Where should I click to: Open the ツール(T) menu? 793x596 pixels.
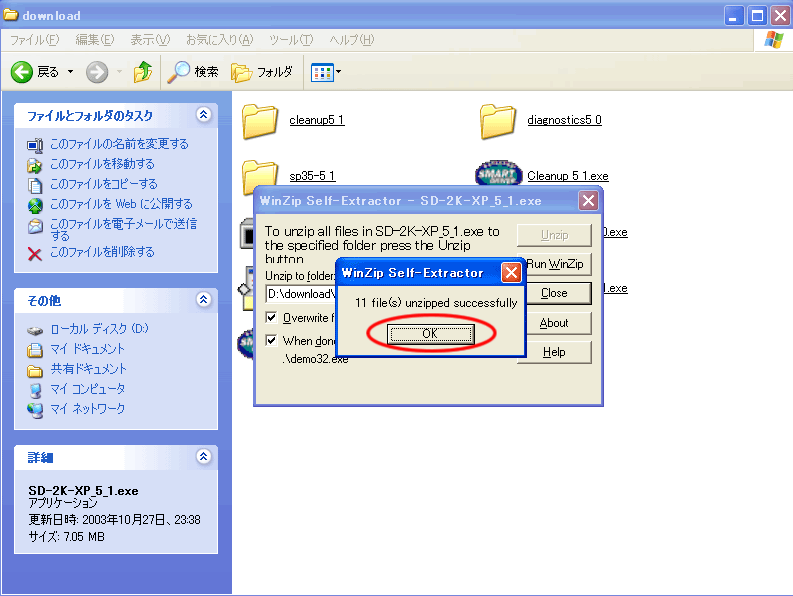pyautogui.click(x=291, y=39)
